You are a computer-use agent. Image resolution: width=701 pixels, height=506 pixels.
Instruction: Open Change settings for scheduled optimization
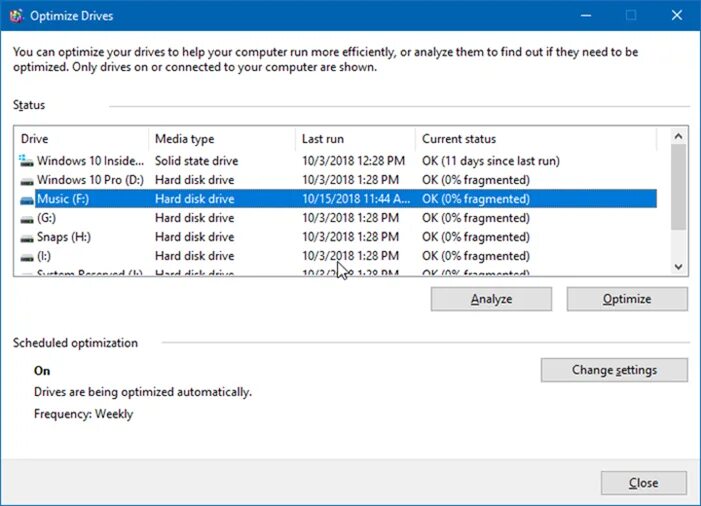(x=614, y=370)
